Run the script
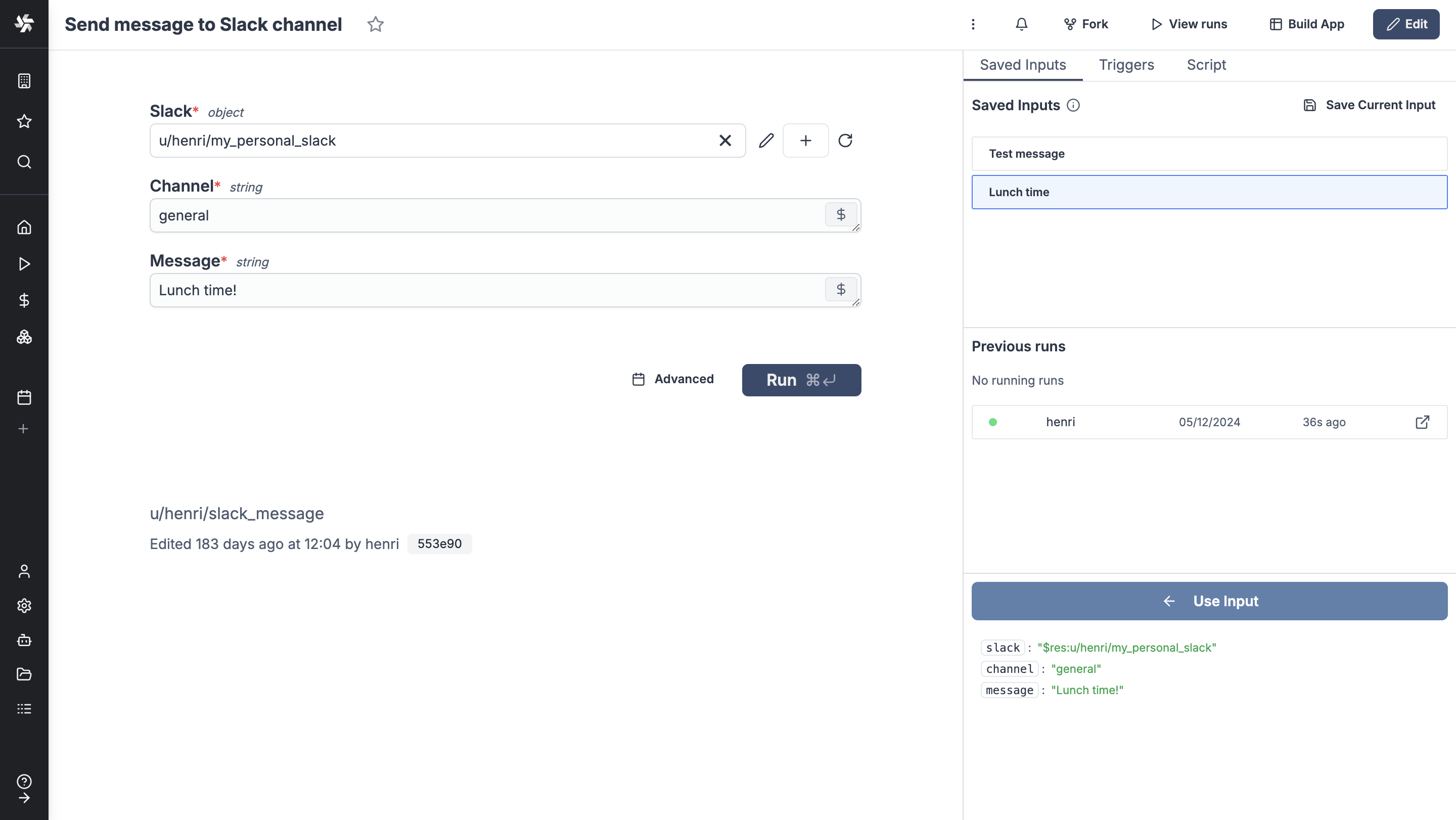The height and width of the screenshot is (820, 1456). coord(801,380)
